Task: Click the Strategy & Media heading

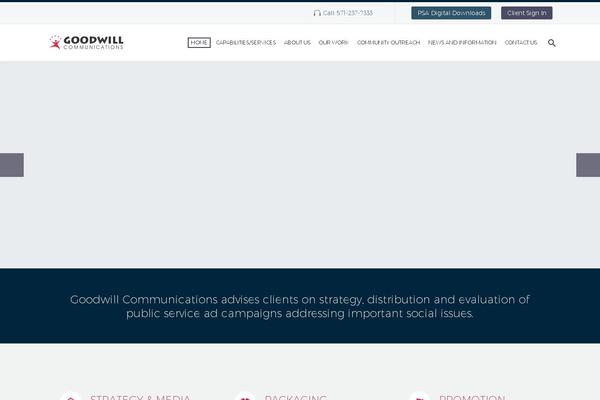Action: coord(140,397)
